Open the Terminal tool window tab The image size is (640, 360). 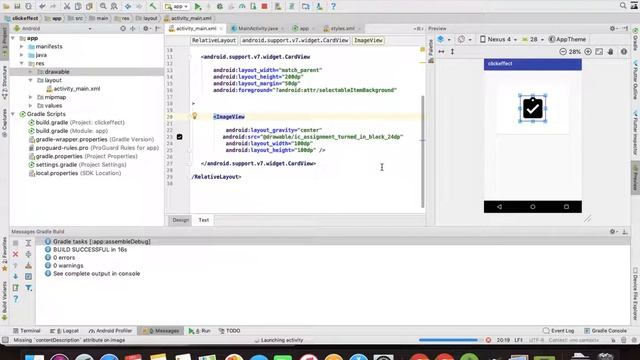(27, 331)
